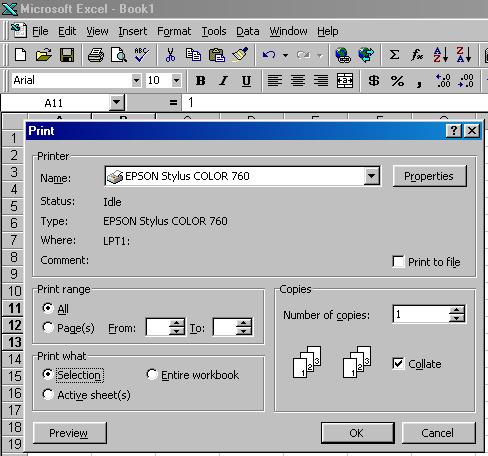Sort Descending with Z-A icon

tap(464, 55)
